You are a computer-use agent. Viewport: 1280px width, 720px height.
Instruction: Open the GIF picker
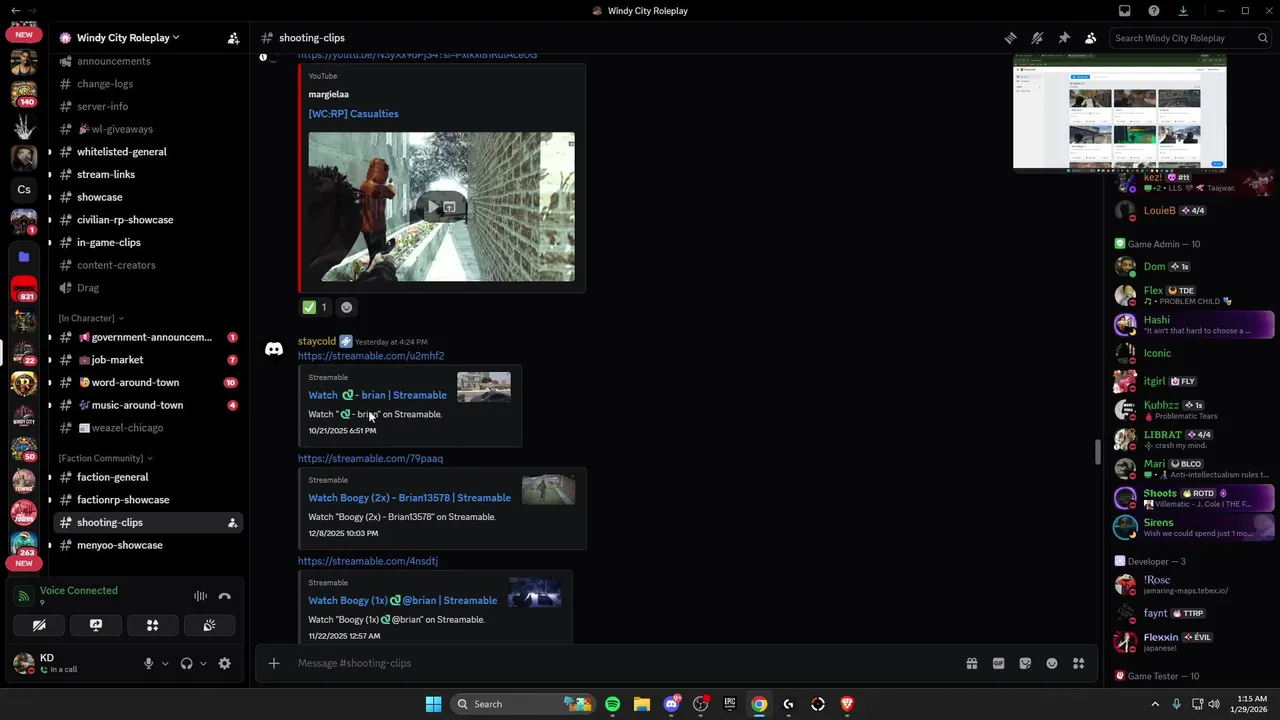[x=998, y=663]
